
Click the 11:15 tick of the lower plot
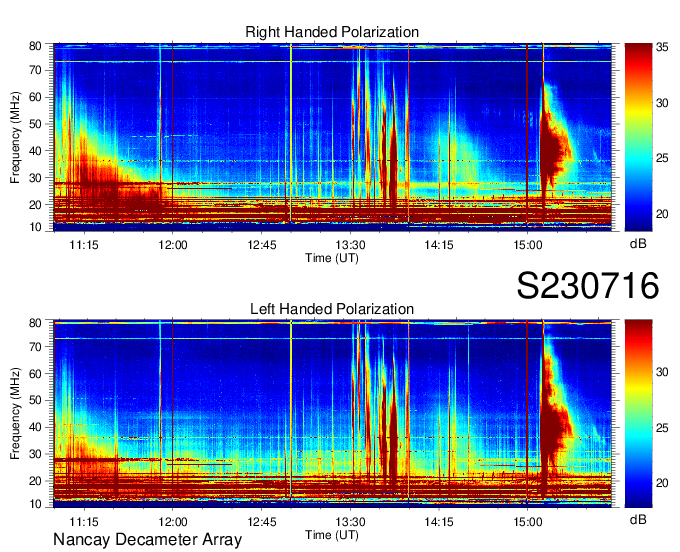(84, 522)
